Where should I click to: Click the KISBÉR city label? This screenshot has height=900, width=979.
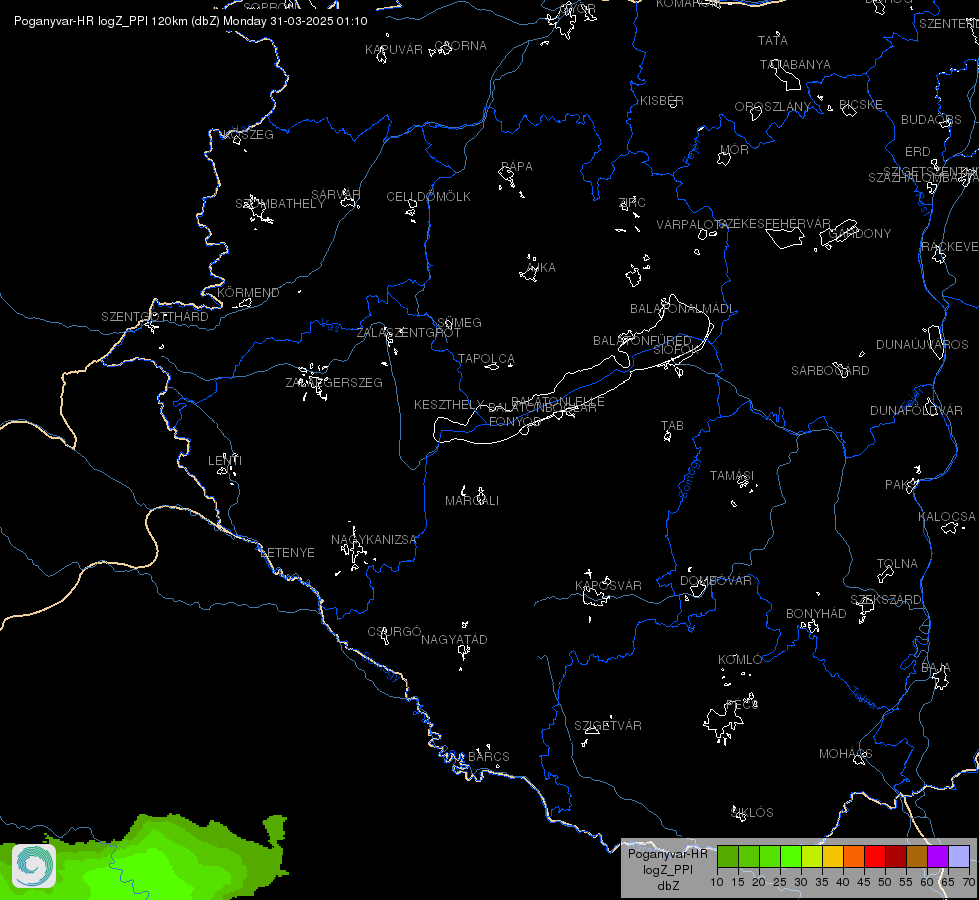click(x=662, y=101)
